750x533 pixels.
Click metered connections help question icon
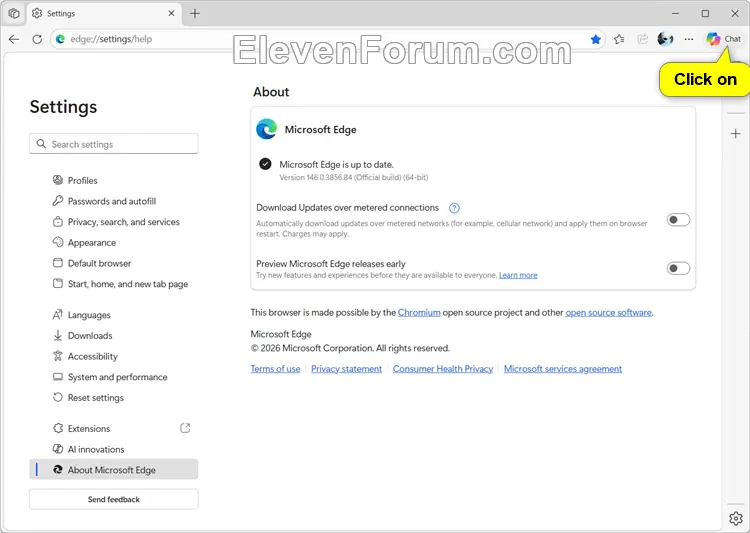tap(454, 208)
